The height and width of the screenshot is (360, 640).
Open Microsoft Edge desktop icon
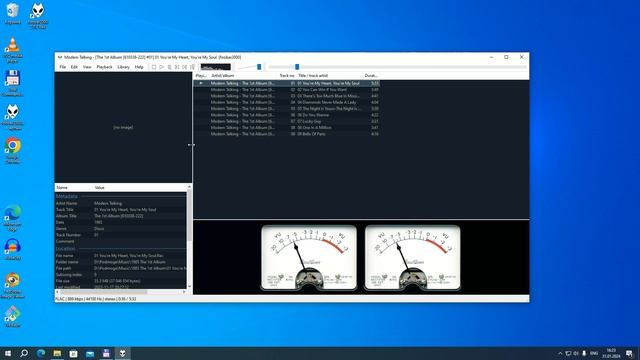click(x=13, y=218)
